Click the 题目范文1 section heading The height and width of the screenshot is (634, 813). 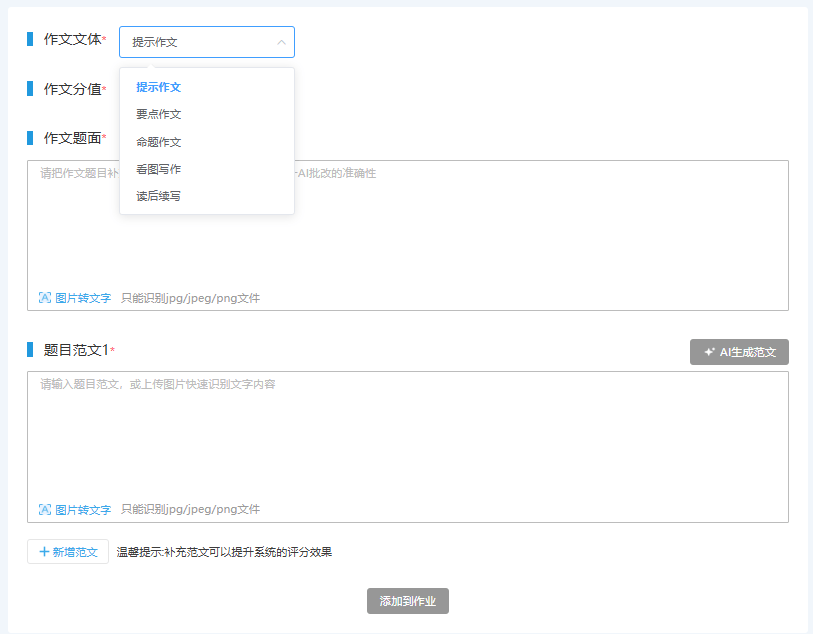(76, 350)
